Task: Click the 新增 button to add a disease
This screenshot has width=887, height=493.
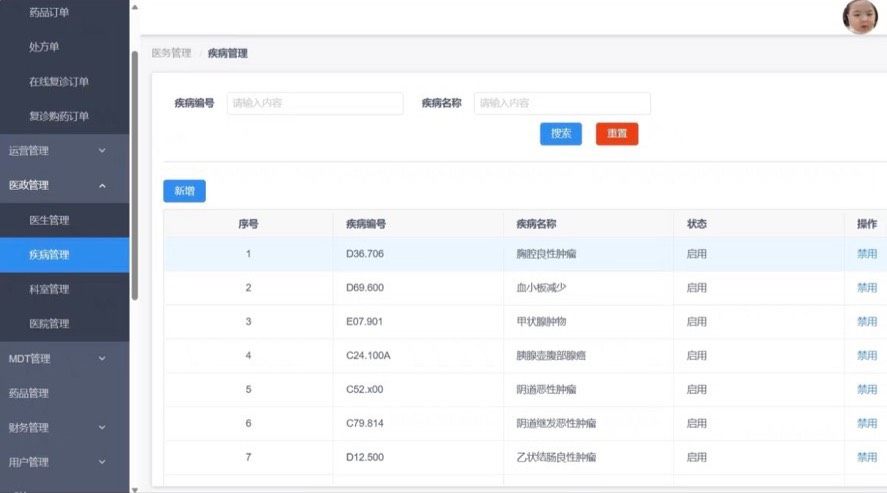Action: (184, 191)
